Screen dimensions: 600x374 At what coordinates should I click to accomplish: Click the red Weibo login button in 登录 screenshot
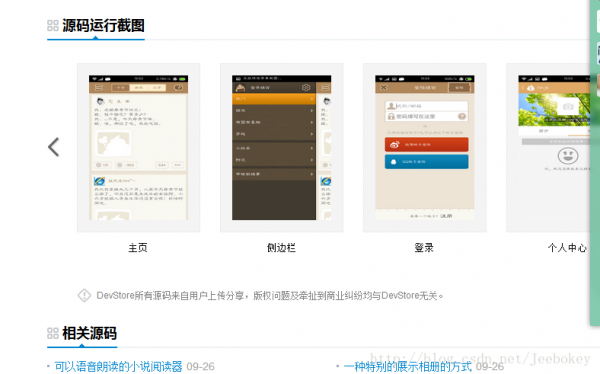426,145
